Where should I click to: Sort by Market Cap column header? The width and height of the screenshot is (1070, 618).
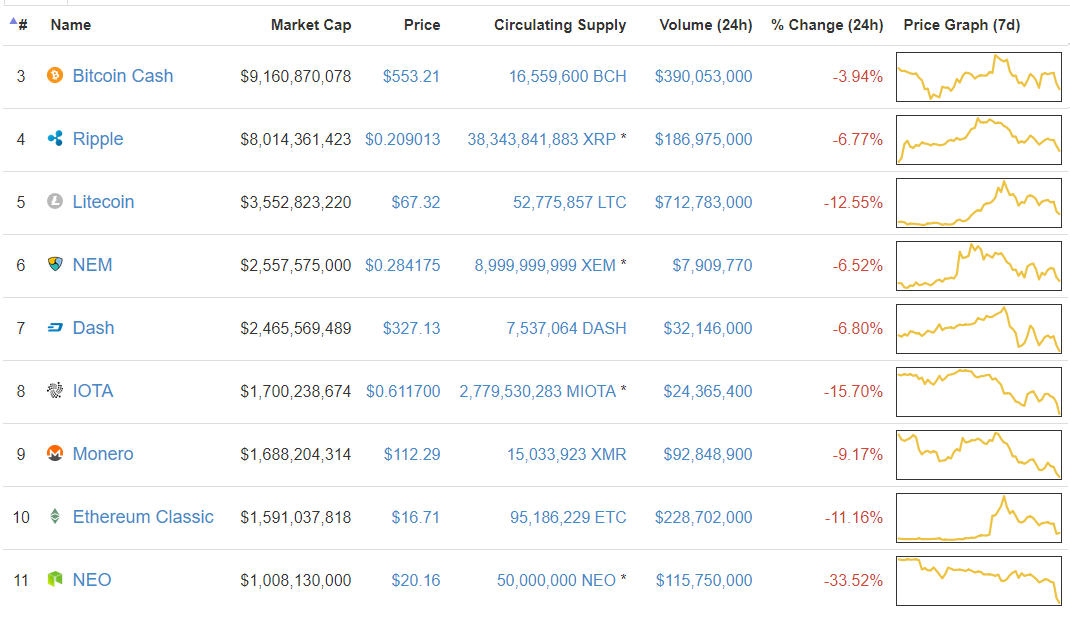(311, 25)
